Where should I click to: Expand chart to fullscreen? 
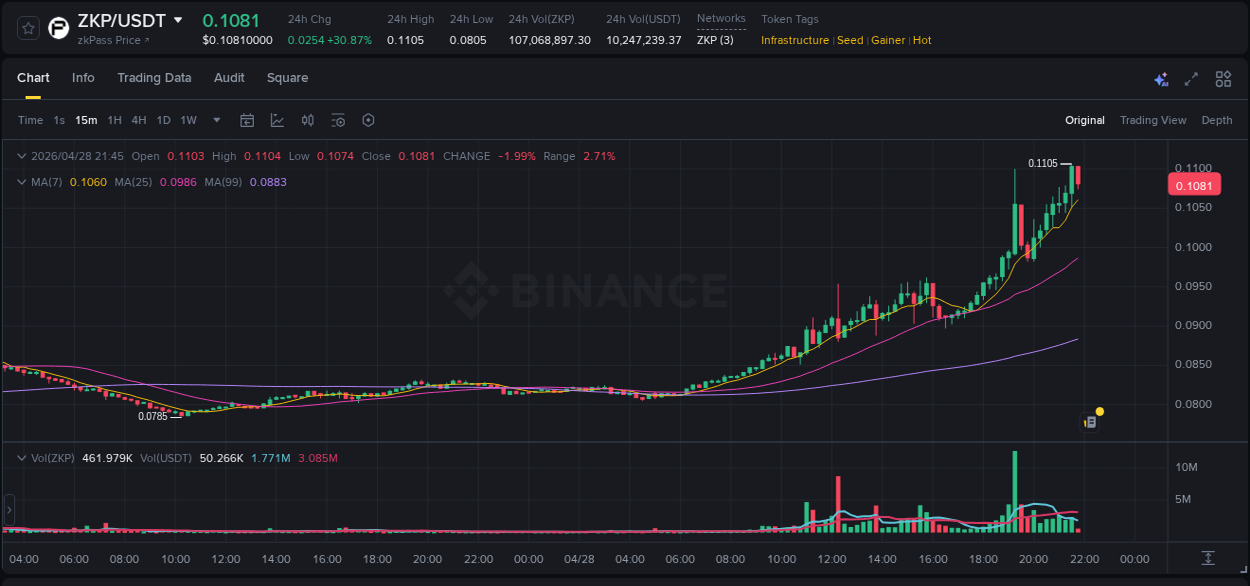point(1191,79)
